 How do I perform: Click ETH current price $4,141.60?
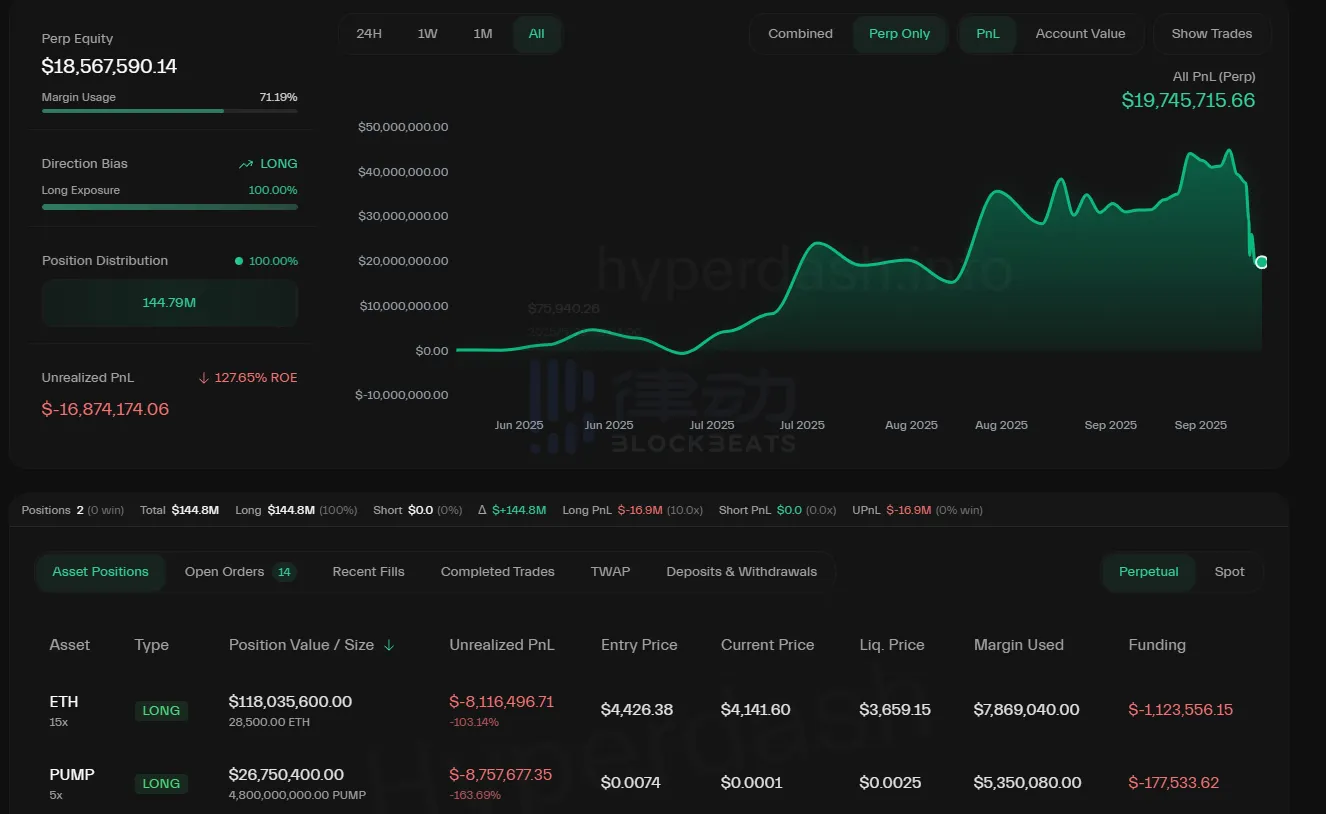[756, 710]
